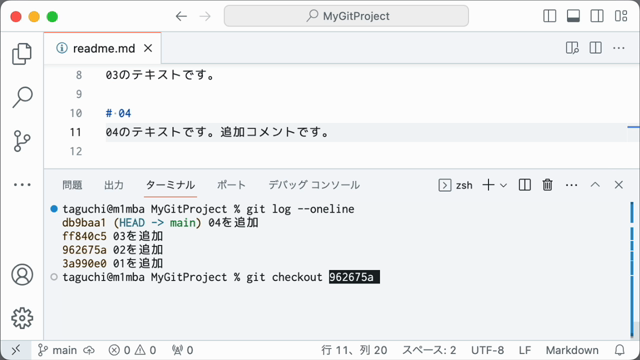Click the terminal scrollbar
640x360 pixels.
(632, 269)
